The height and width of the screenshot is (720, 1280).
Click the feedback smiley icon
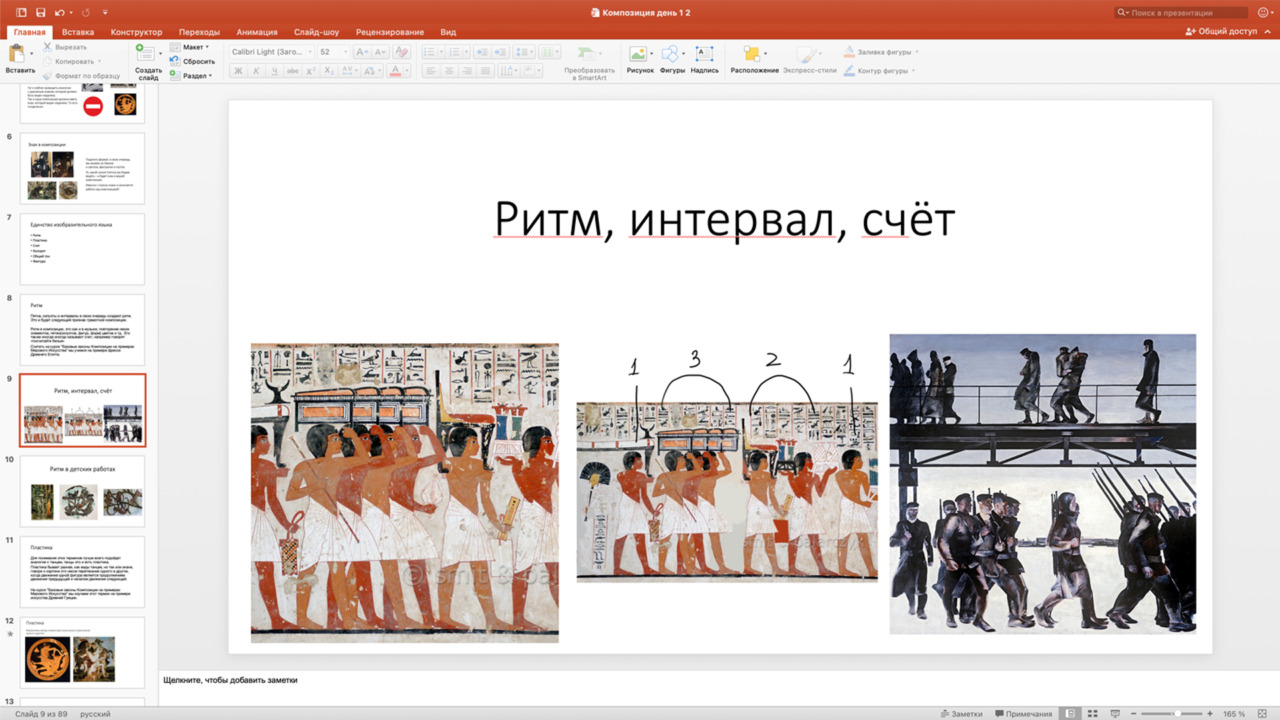click(x=1263, y=12)
